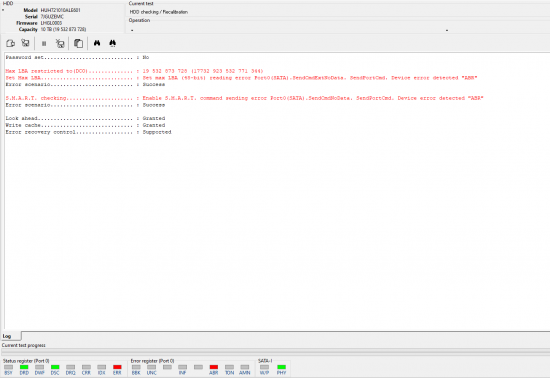Select the 'Password set' log line
Viewport: 550px width, 378px height.
[77, 57]
